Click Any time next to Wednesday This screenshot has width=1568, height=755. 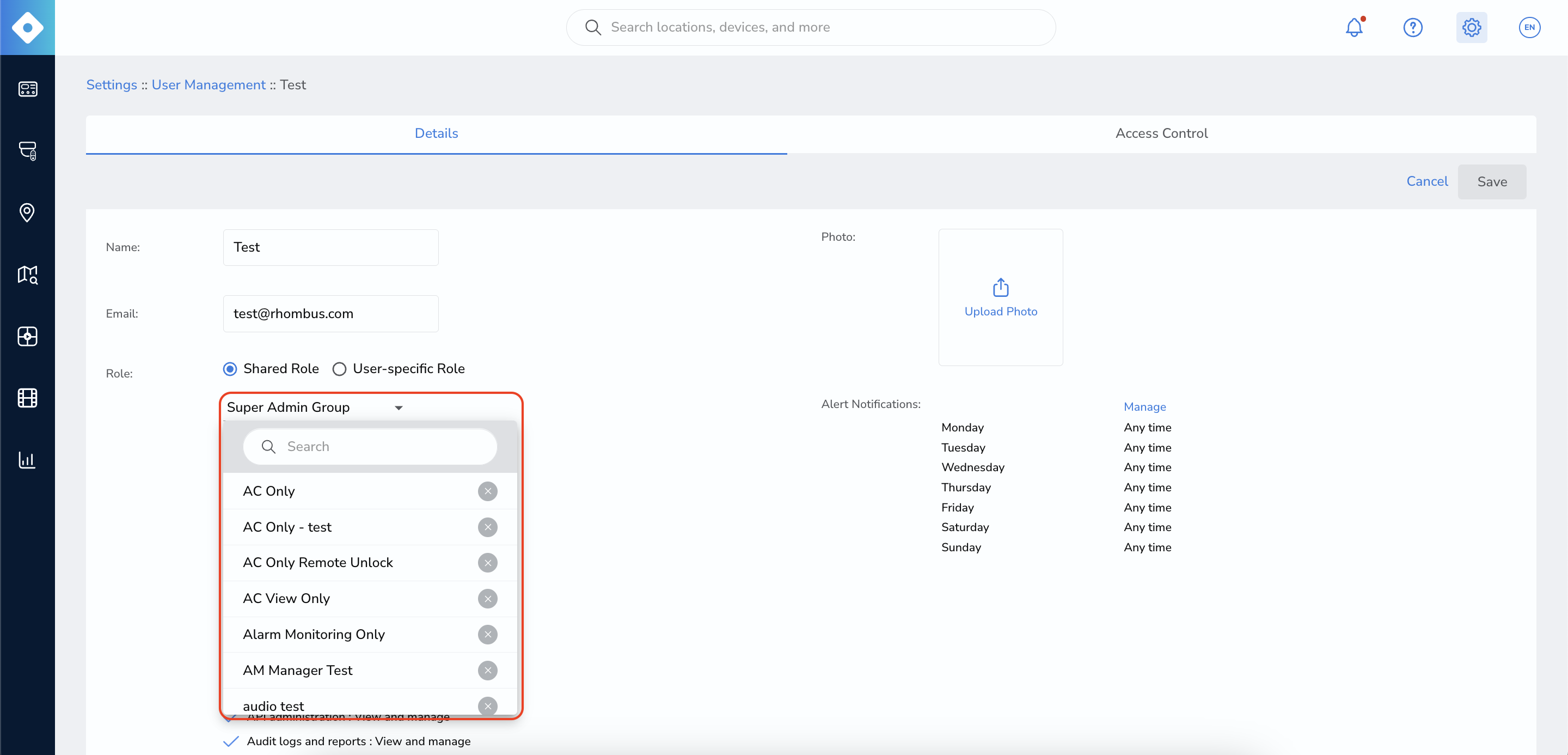(x=1147, y=467)
